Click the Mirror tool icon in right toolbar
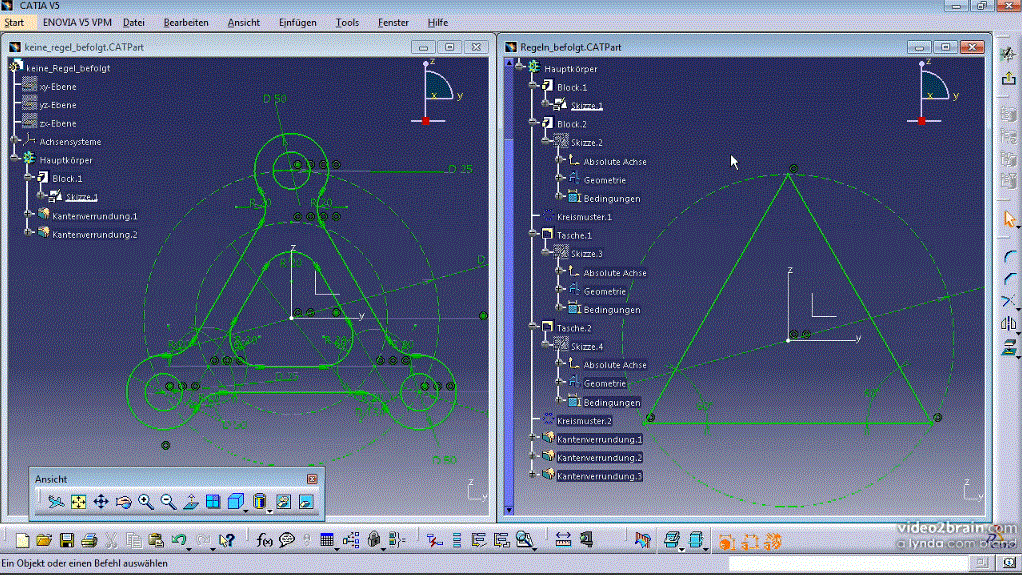This screenshot has width=1022, height=575. point(1008,324)
